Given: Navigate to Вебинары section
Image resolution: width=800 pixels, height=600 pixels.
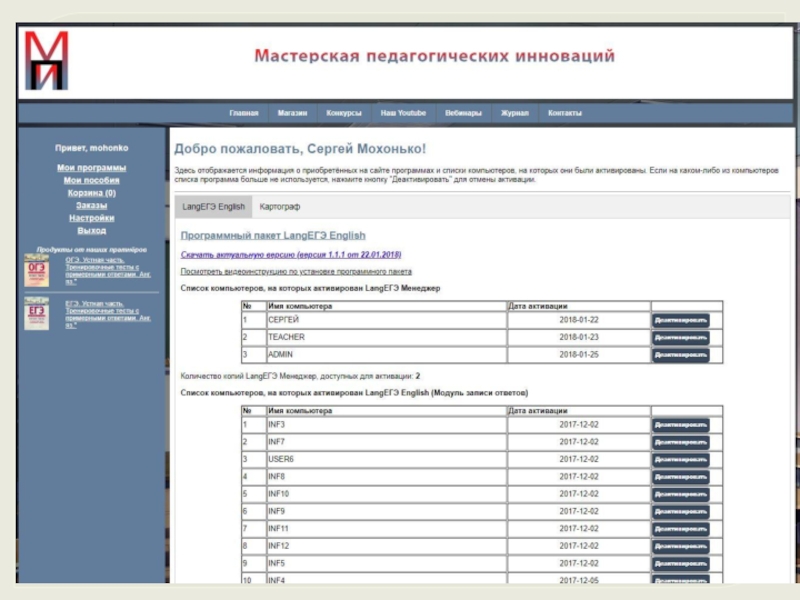Looking at the screenshot, I should [463, 113].
